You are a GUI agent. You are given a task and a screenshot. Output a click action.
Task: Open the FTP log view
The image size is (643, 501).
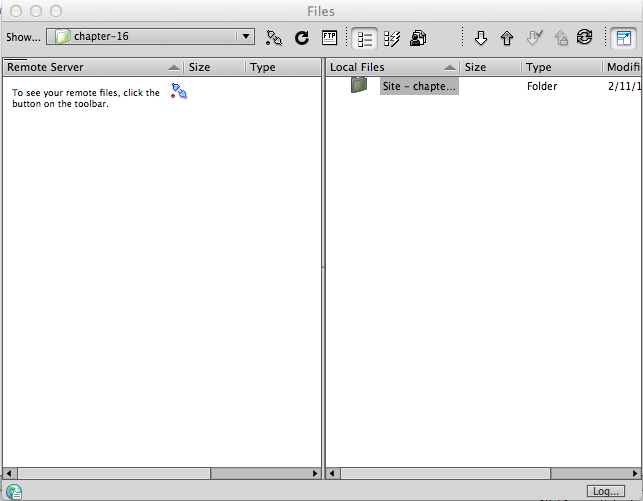(329, 38)
